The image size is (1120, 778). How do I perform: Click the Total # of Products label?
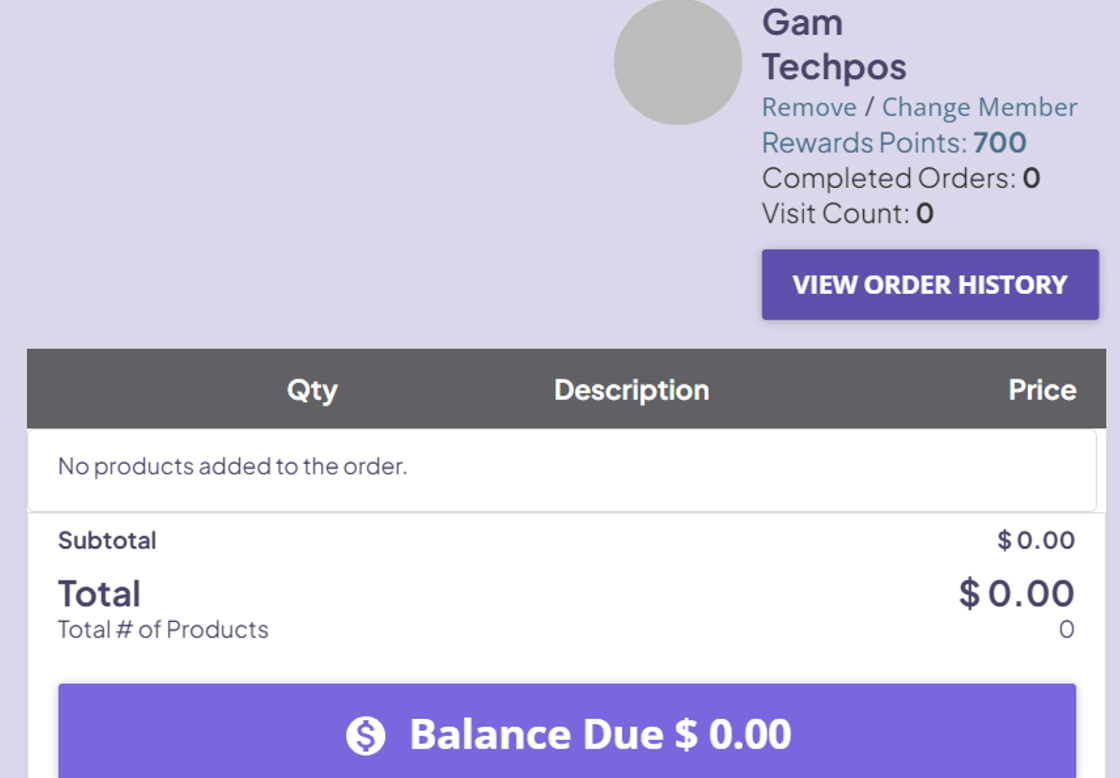[163, 629]
